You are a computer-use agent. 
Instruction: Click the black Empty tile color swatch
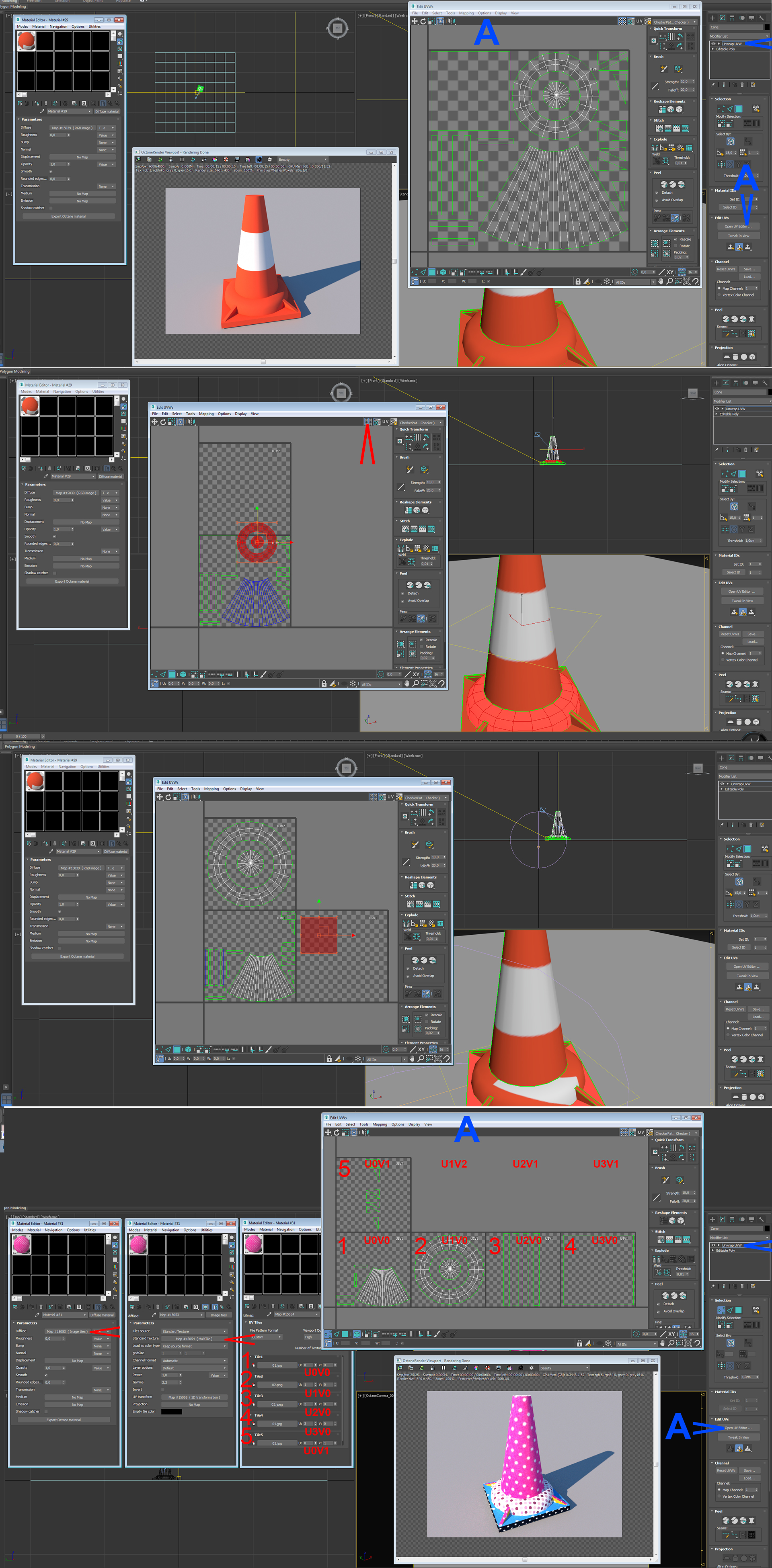coord(172,1412)
